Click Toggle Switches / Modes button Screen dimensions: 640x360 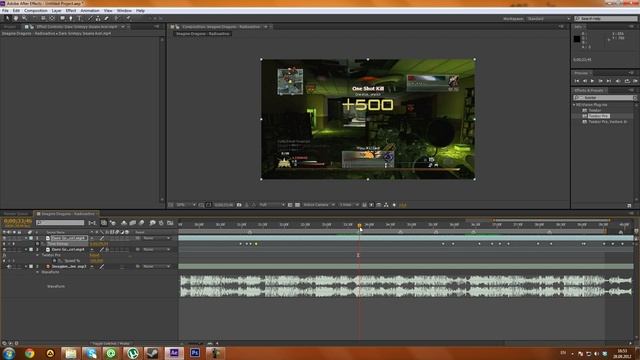point(111,344)
